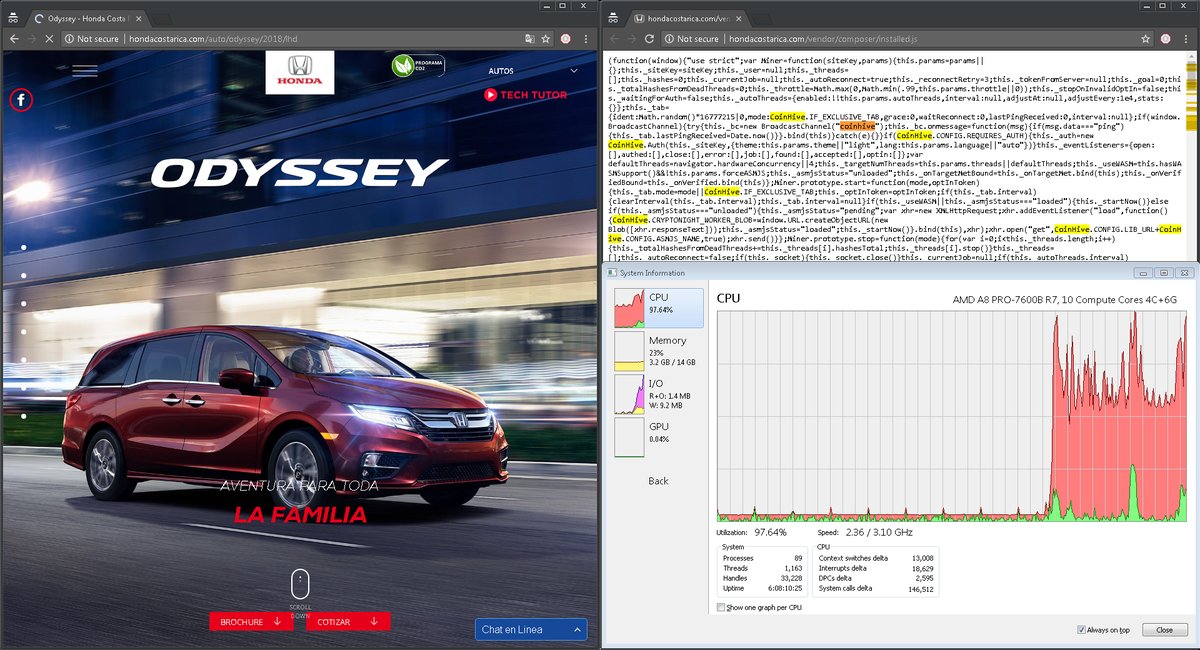Click the back arrow in the Odyssey browser window
The width and height of the screenshot is (1200, 650).
pyautogui.click(x=12, y=38)
